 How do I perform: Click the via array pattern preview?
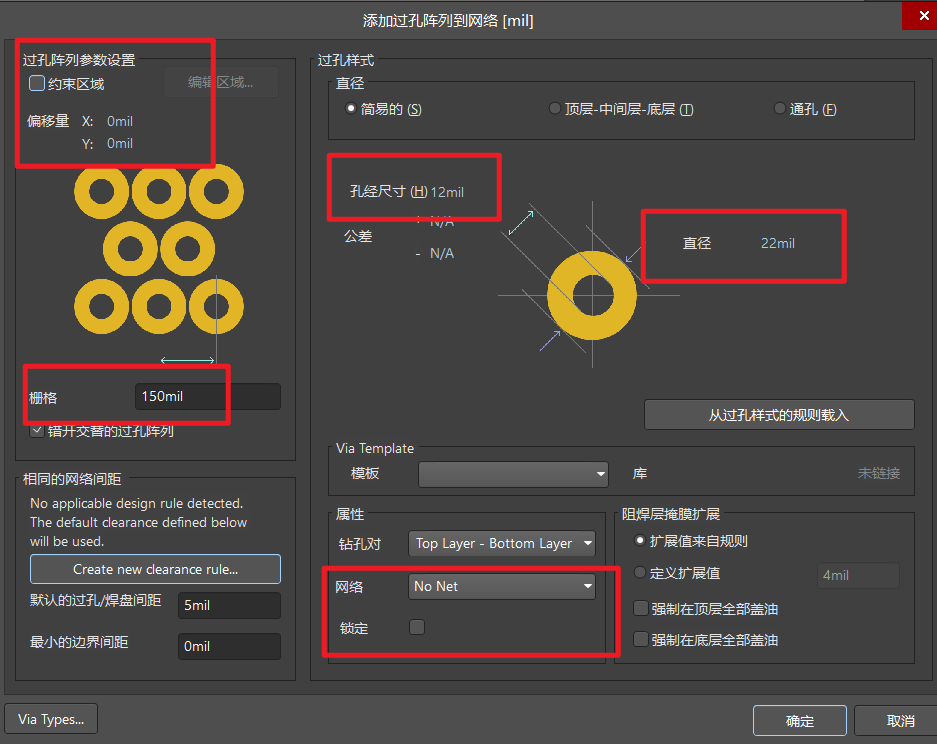[x=159, y=249]
